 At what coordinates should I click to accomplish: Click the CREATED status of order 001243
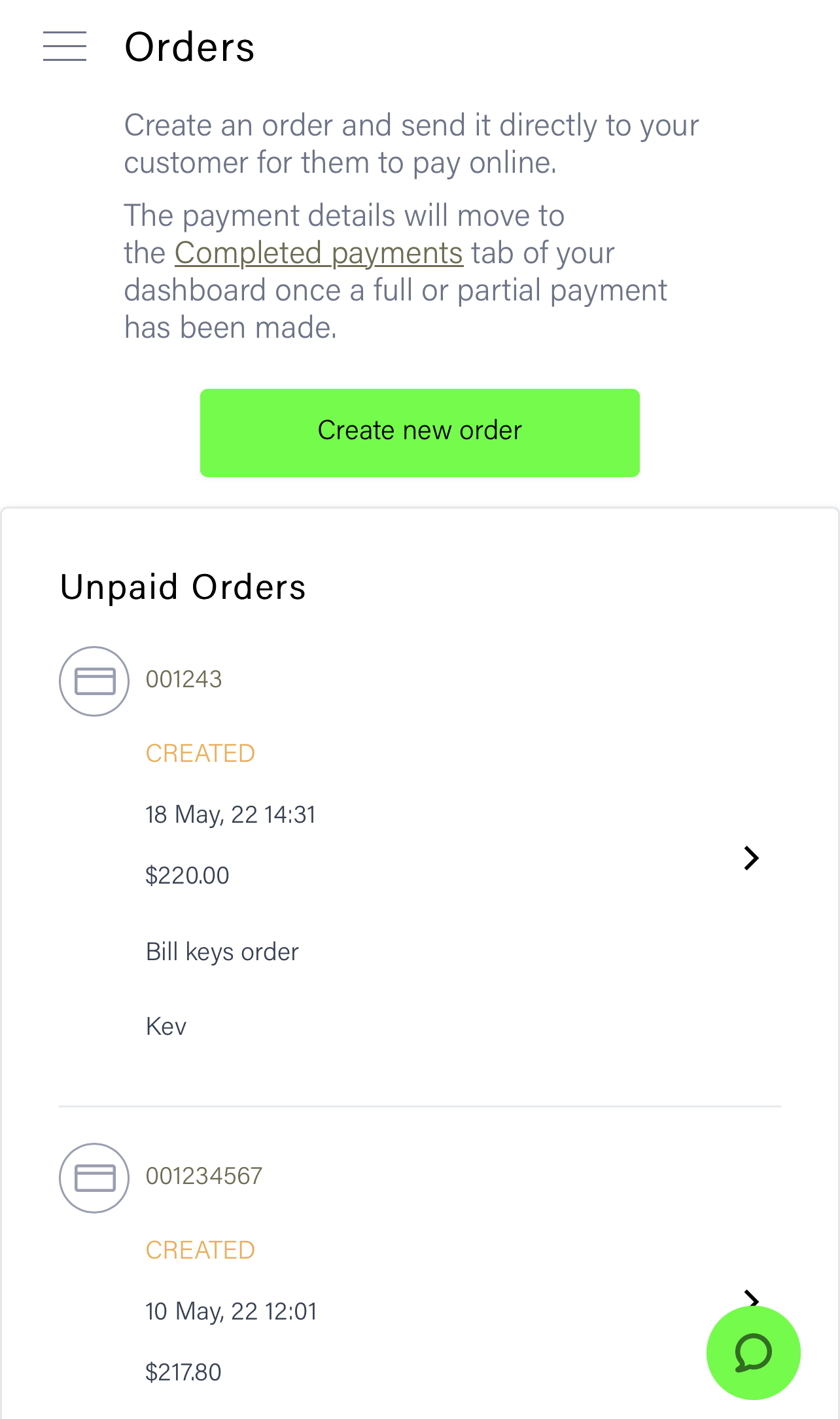click(200, 753)
